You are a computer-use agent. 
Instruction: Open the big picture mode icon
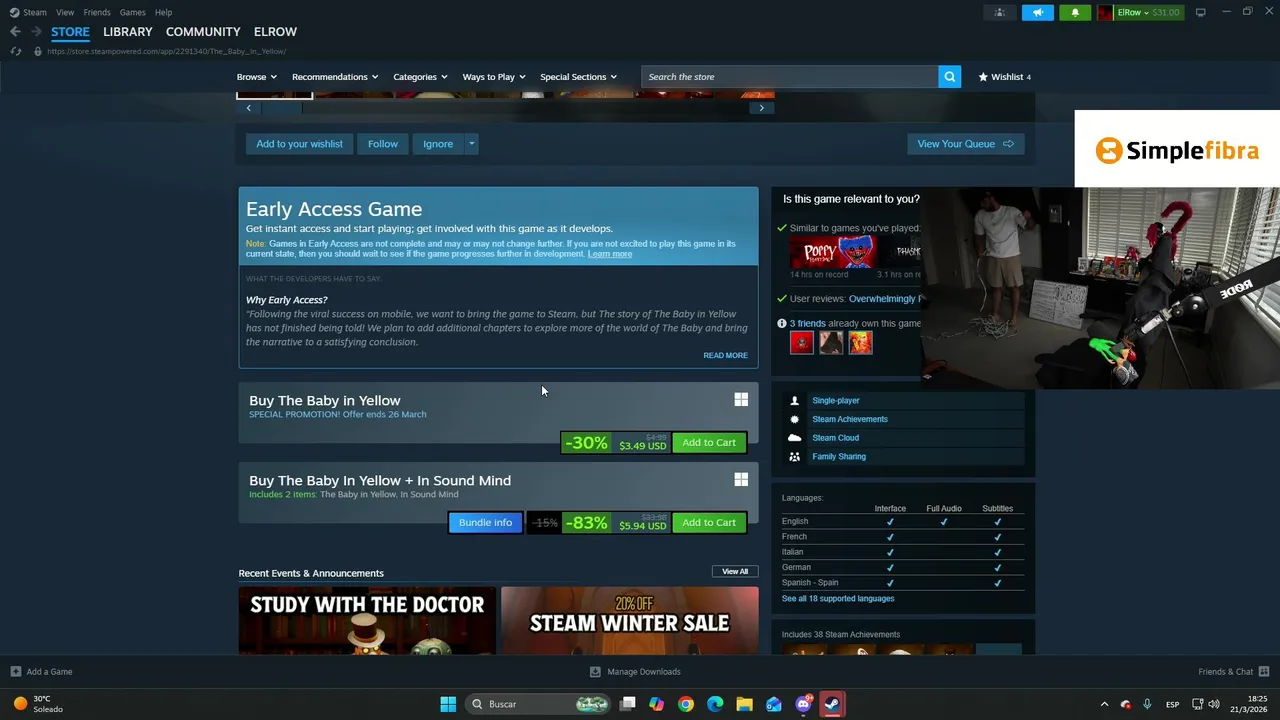pyautogui.click(x=1200, y=12)
